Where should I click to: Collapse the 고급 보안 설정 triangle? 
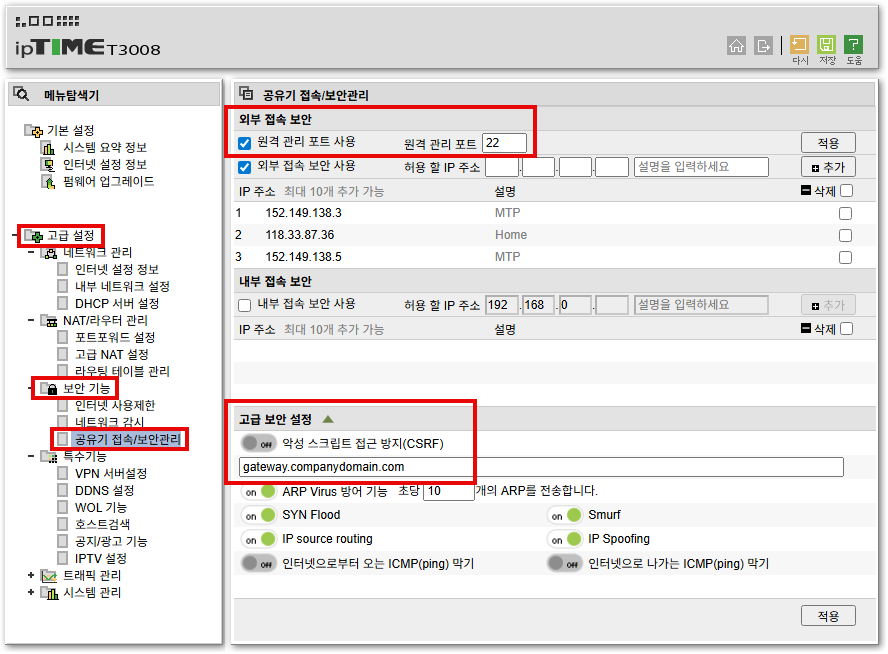pos(328,419)
